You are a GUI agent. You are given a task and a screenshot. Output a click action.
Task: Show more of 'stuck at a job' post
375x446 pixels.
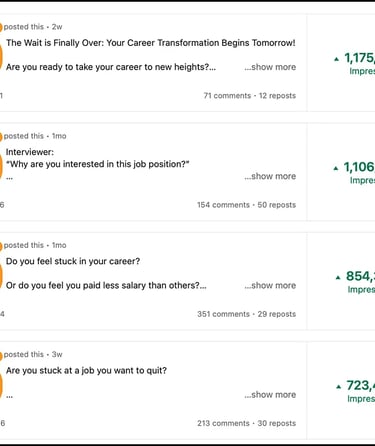pos(270,395)
